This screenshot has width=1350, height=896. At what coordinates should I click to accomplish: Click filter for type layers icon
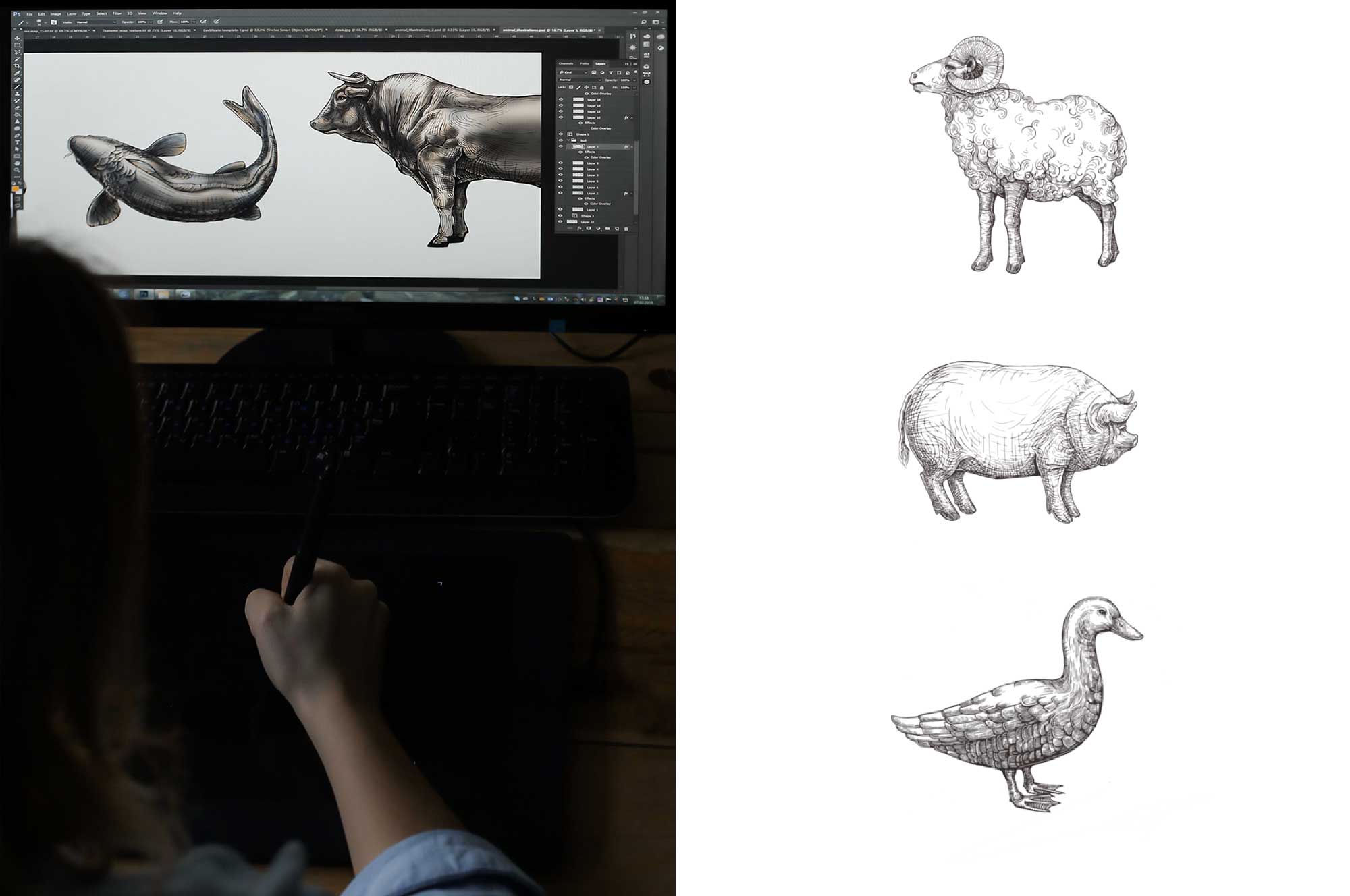(611, 73)
